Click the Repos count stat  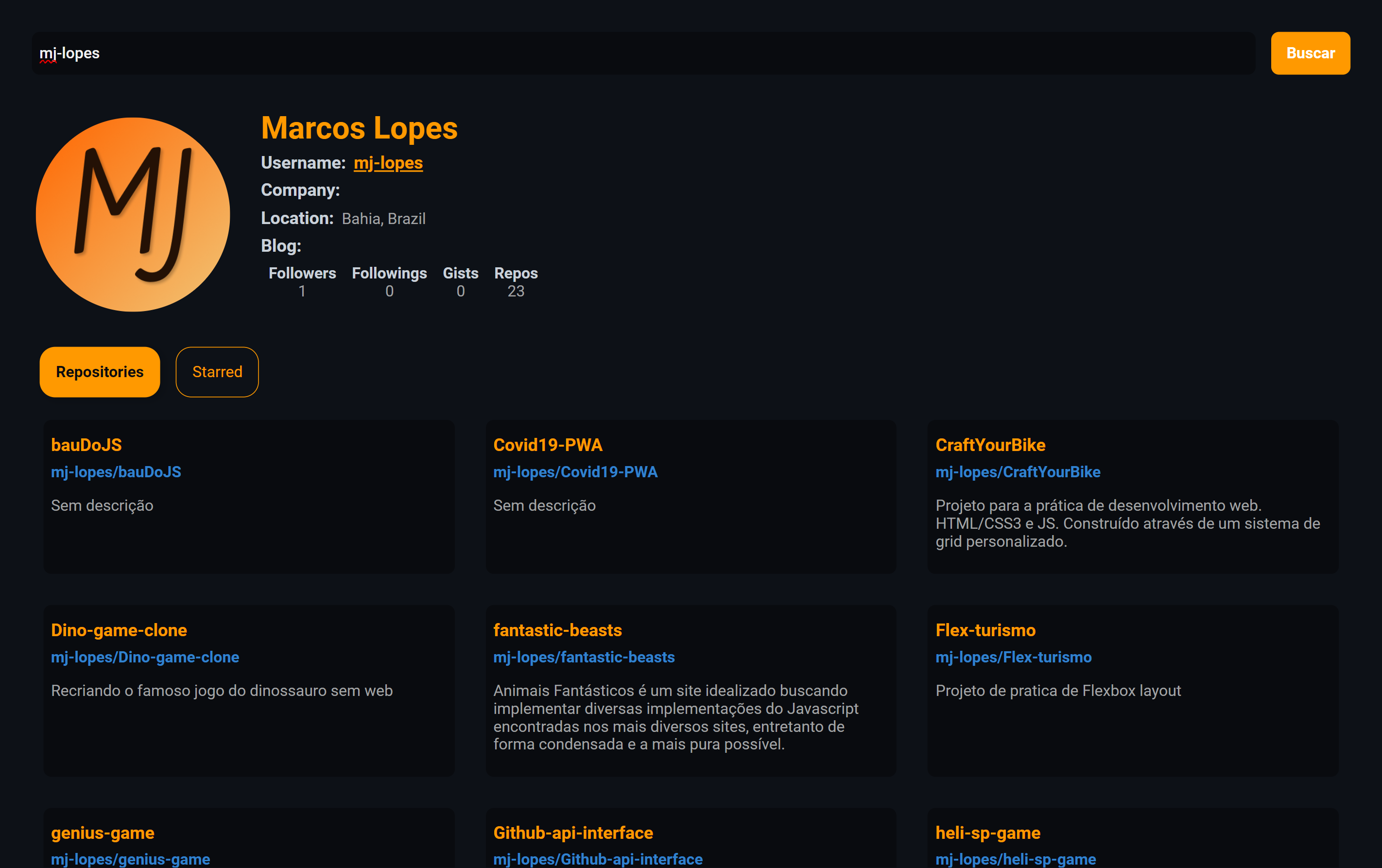coord(516,282)
